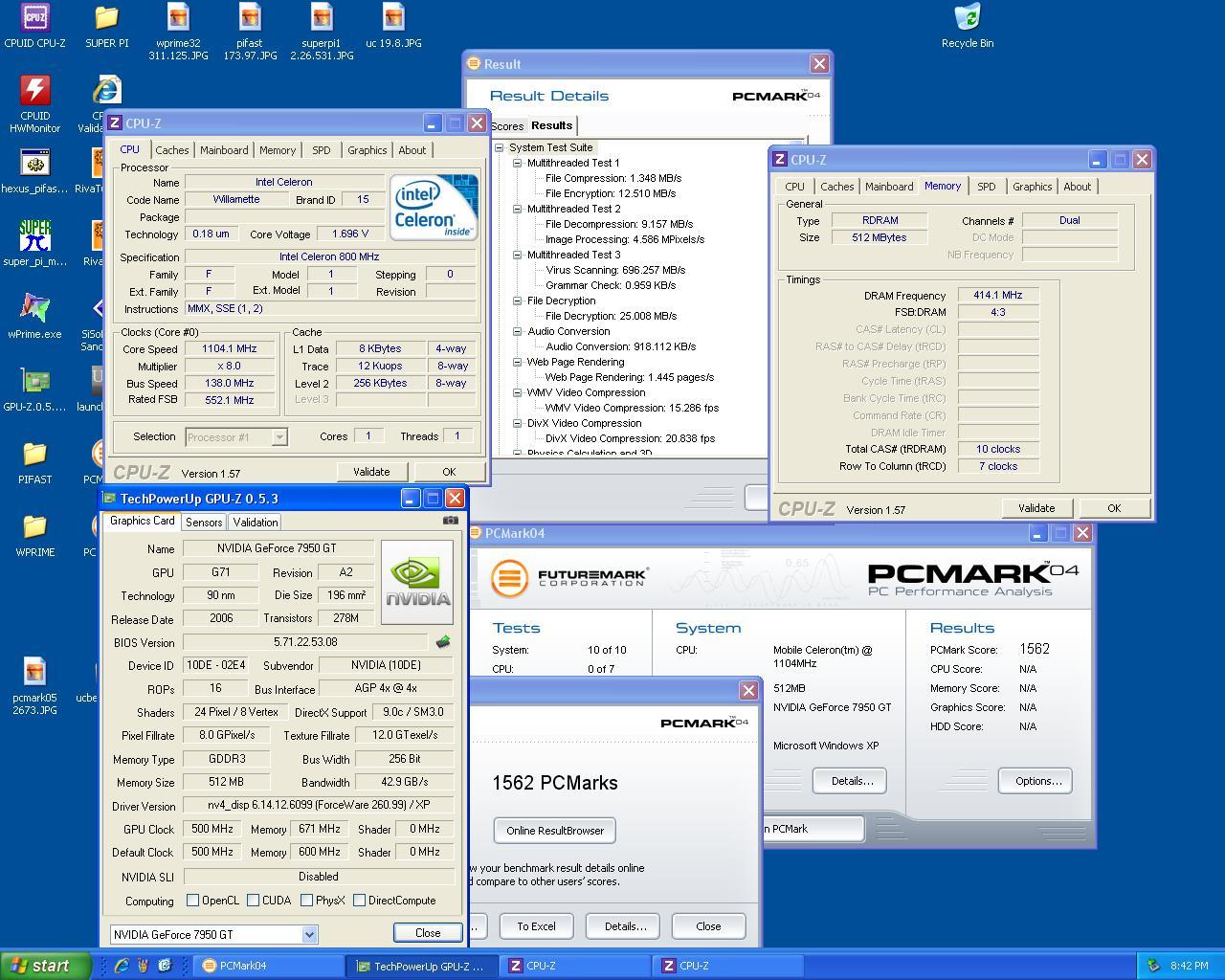Open the Windows Start menu
1225x980 pixels.
[x=45, y=966]
